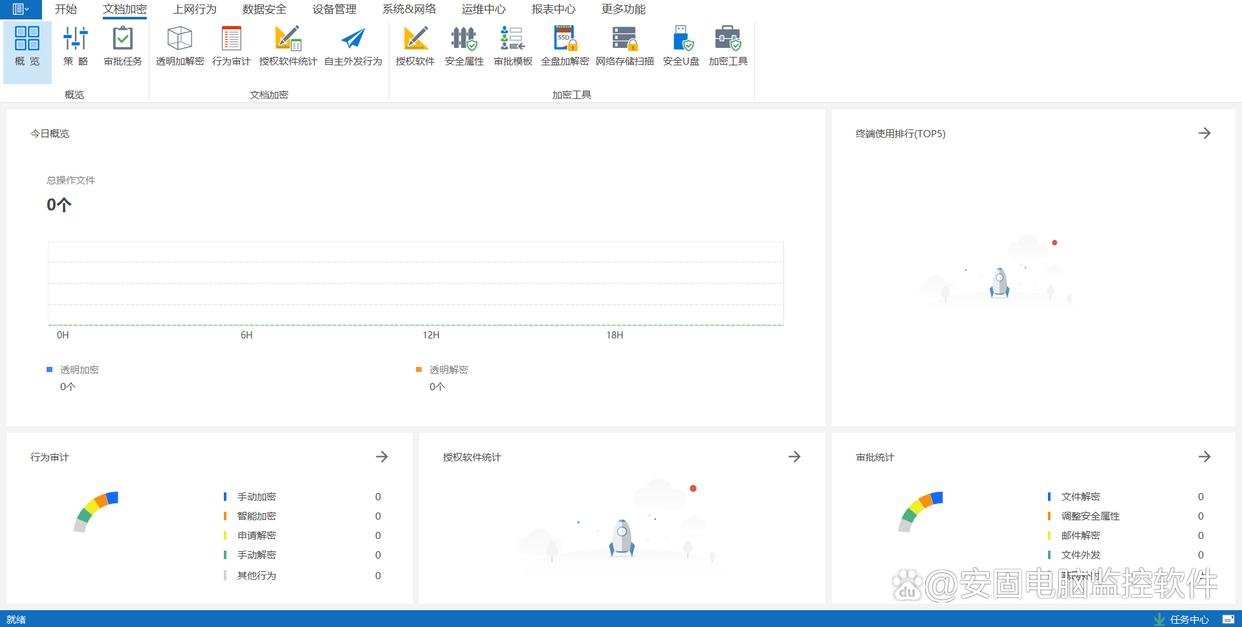The height and width of the screenshot is (627, 1242).
Task: Expand the 终端使用排行(TOP5) panel arrow
Action: tap(1204, 133)
